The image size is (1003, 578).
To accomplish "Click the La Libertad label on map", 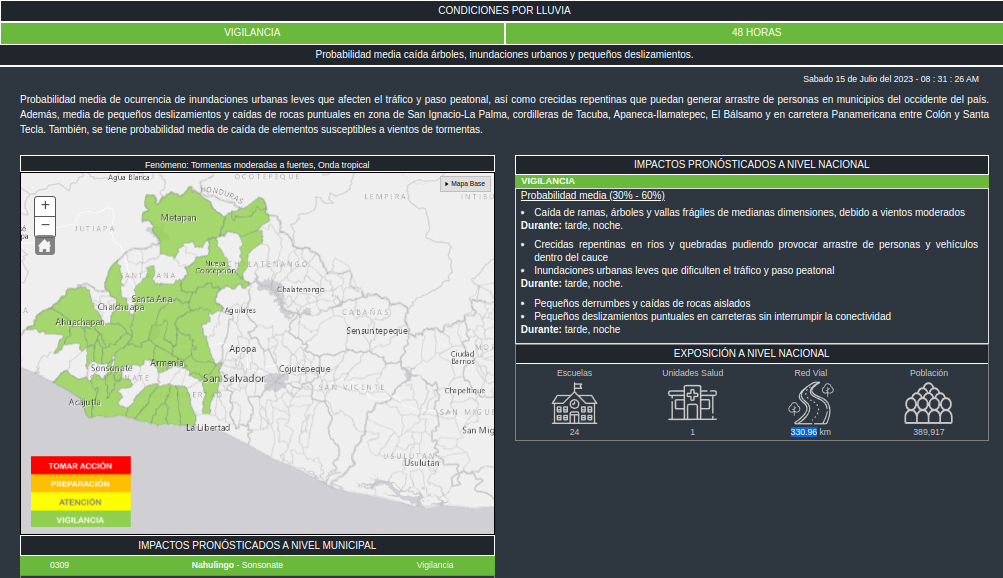I will click(208, 428).
